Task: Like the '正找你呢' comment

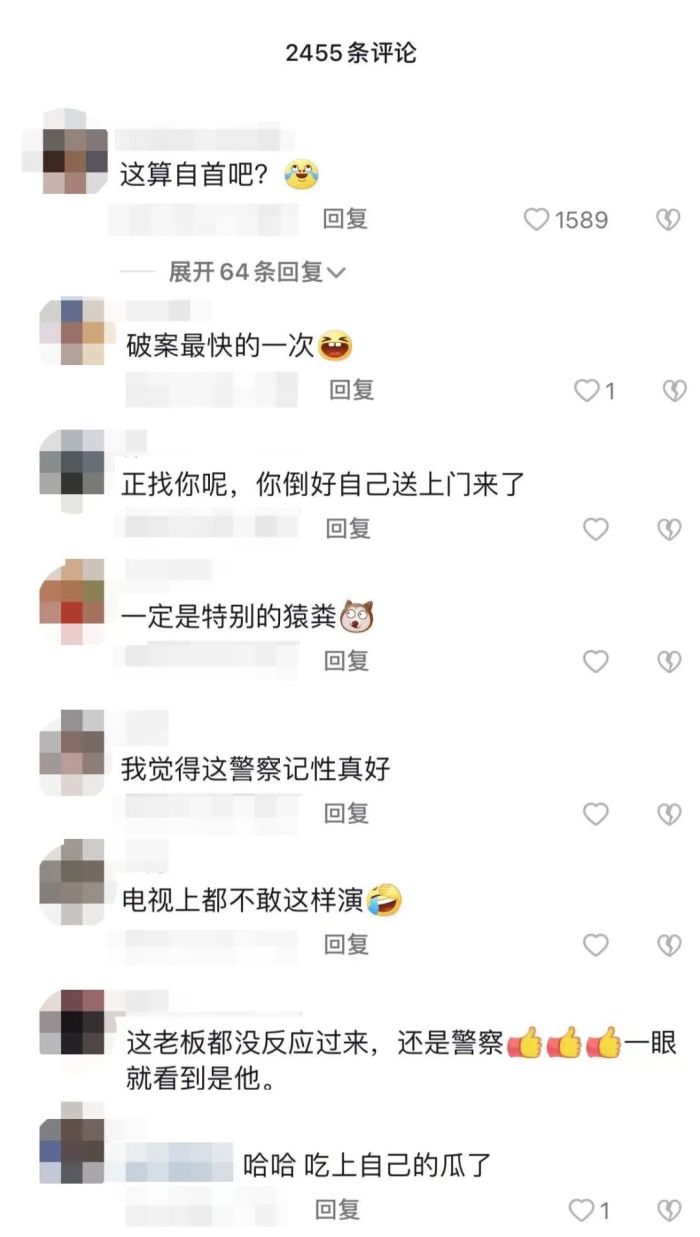Action: click(596, 529)
